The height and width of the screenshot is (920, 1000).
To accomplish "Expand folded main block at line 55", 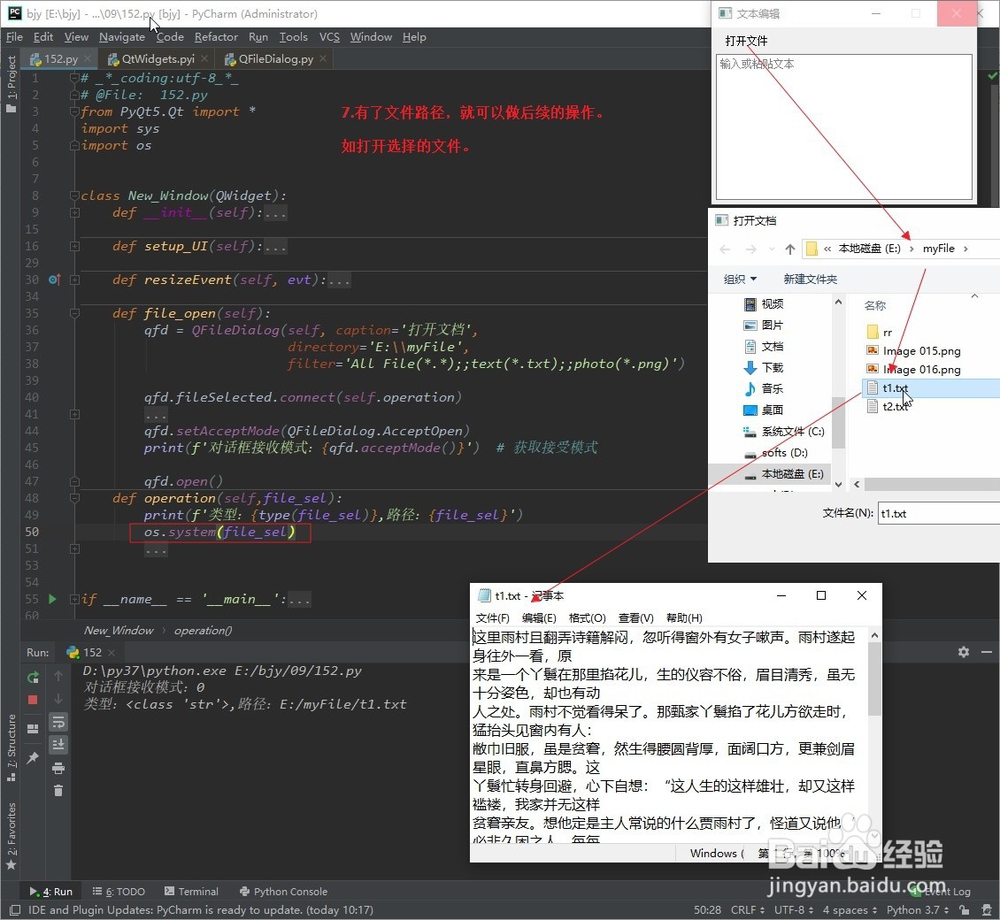I will pos(75,599).
